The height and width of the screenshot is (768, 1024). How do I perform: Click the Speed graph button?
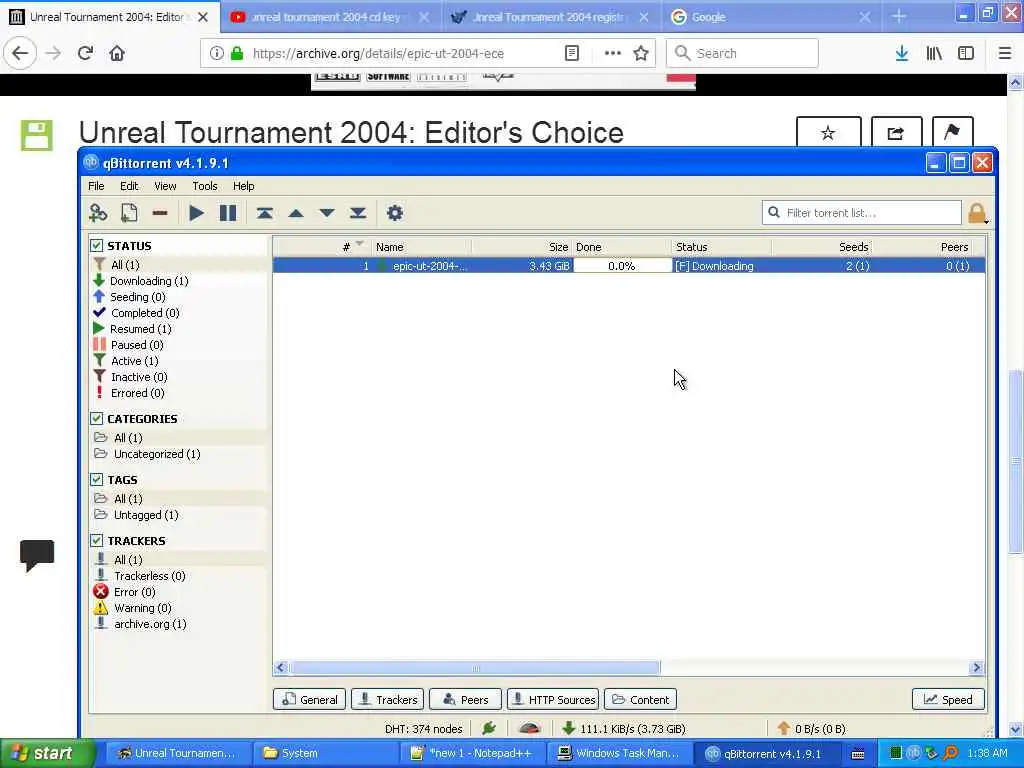(x=948, y=699)
